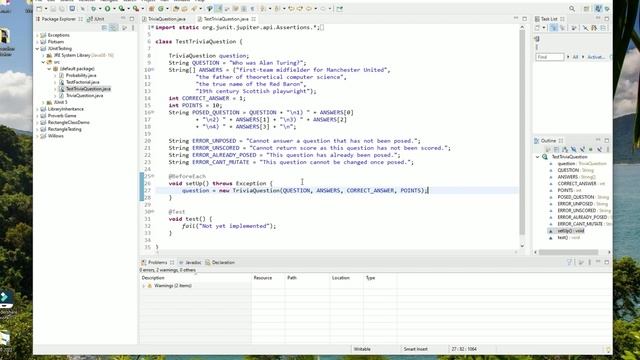This screenshot has width=640, height=360.
Task: Expand the Warnings (2 items) row
Action: 143,286
